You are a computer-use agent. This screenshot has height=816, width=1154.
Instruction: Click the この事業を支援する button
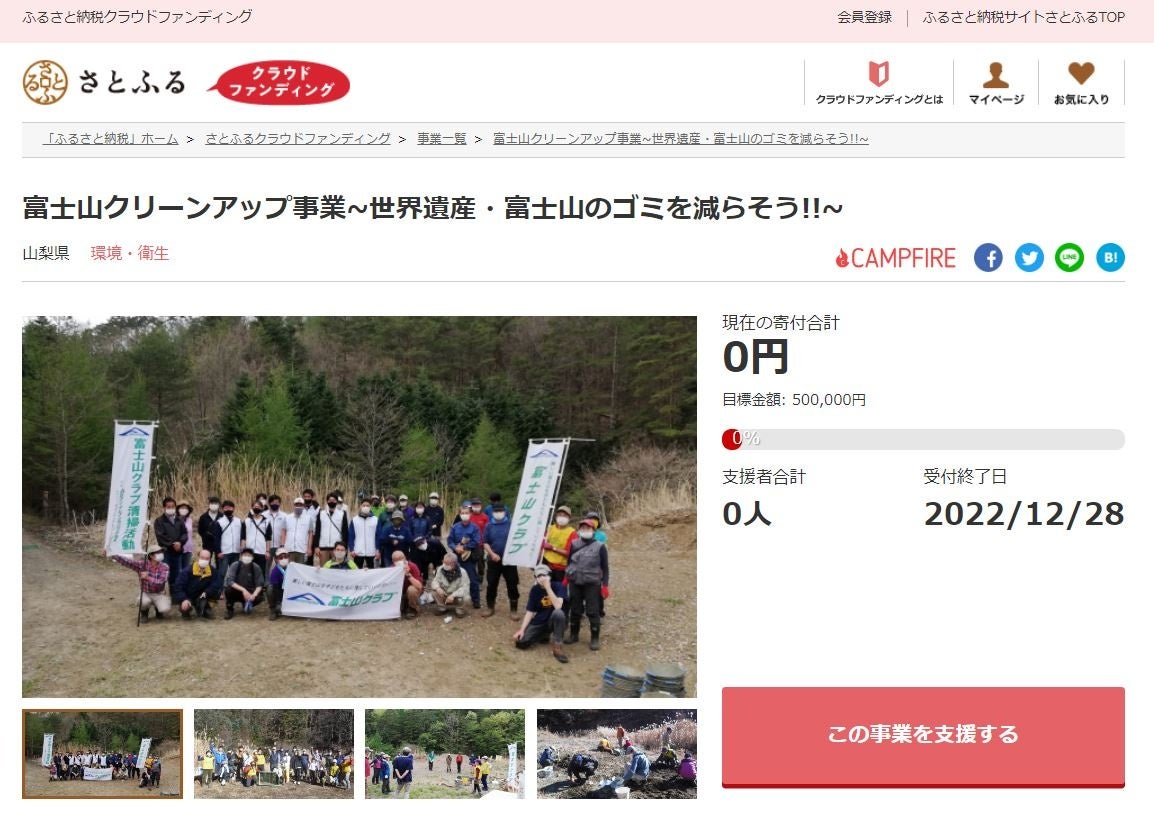pos(923,737)
